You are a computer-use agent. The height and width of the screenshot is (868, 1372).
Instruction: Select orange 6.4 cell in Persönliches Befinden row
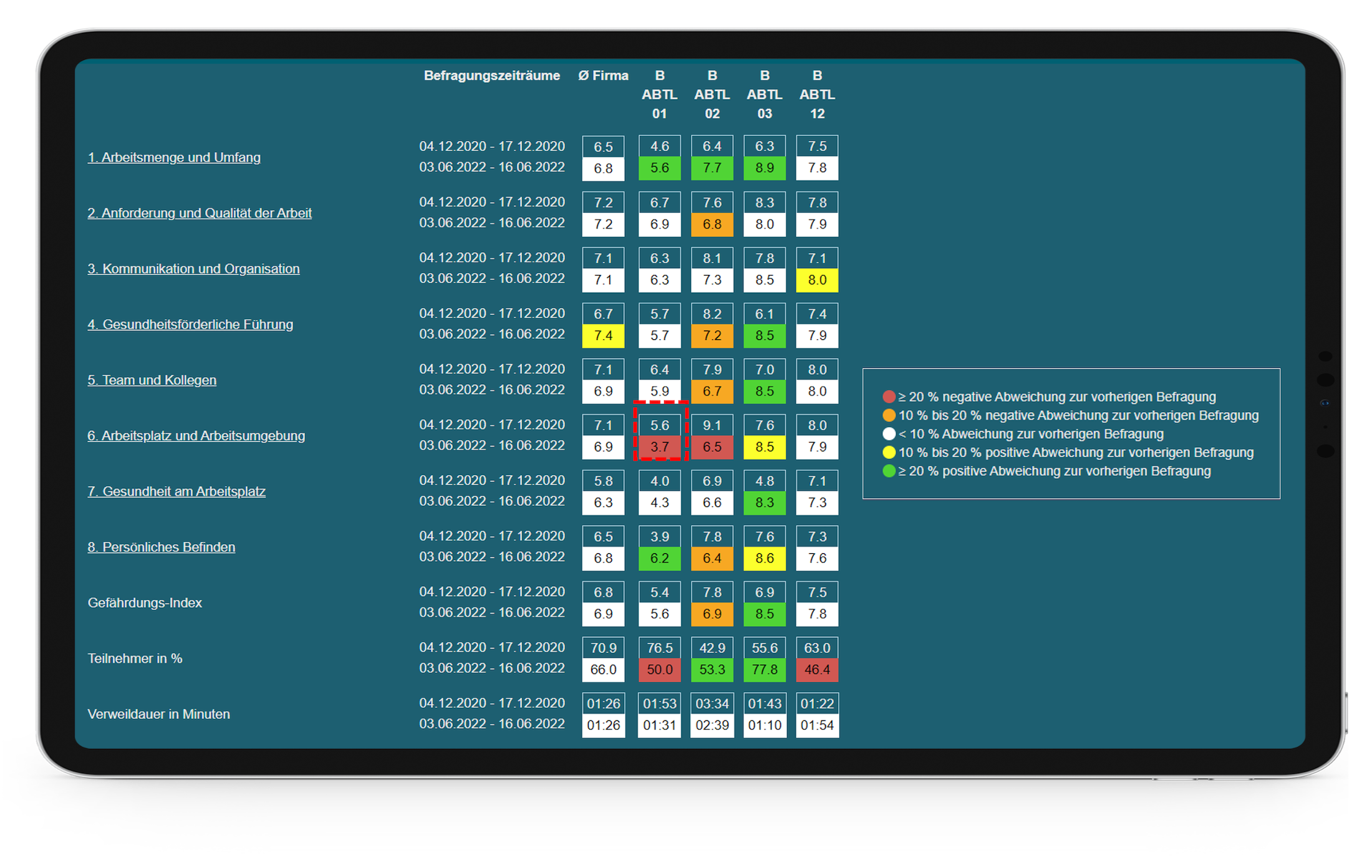pyautogui.click(x=712, y=558)
